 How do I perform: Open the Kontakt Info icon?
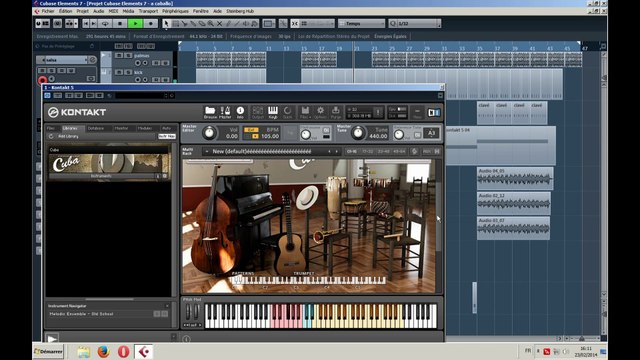pyautogui.click(x=240, y=112)
